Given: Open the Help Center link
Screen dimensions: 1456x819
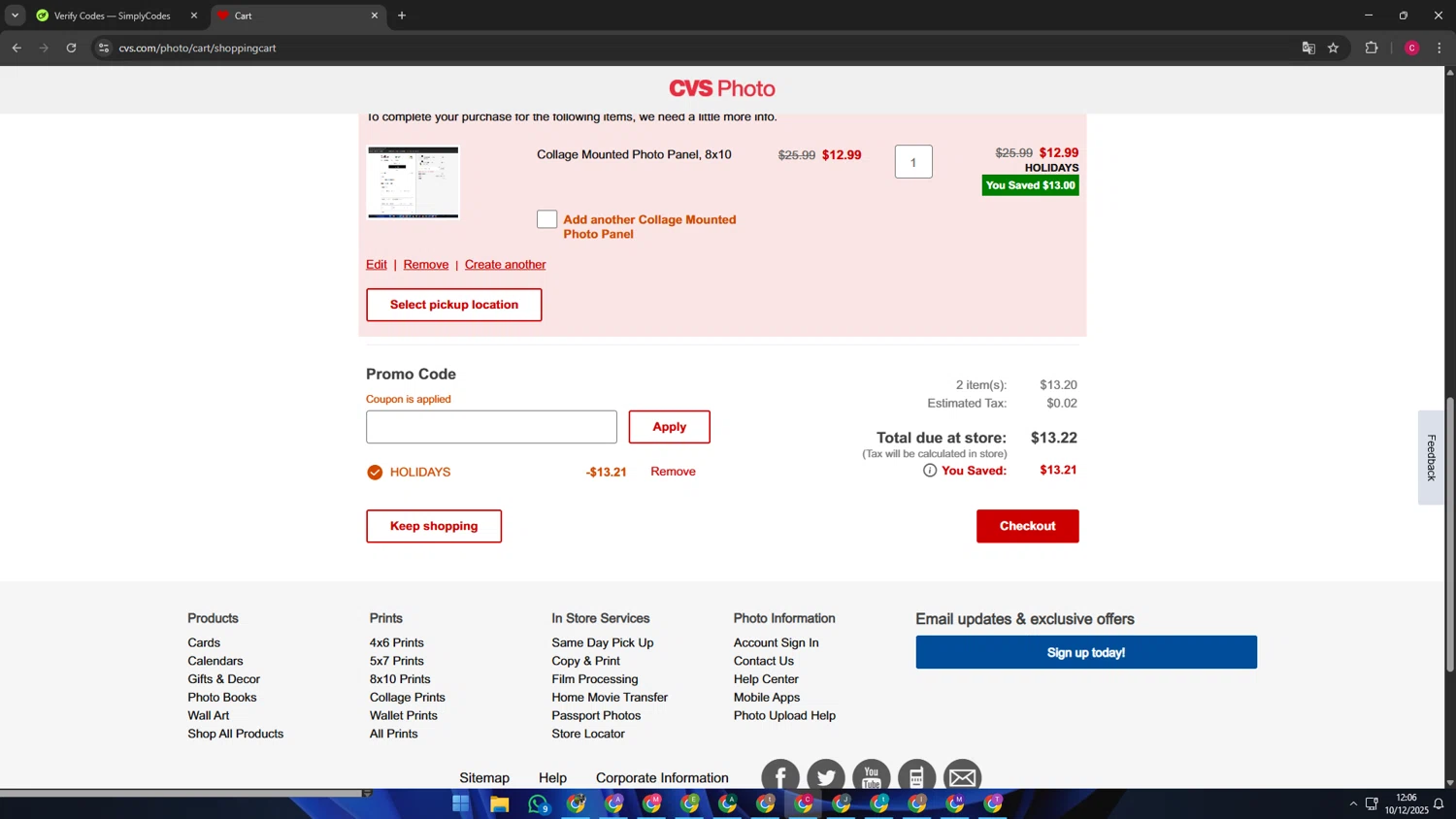Looking at the screenshot, I should (766, 679).
